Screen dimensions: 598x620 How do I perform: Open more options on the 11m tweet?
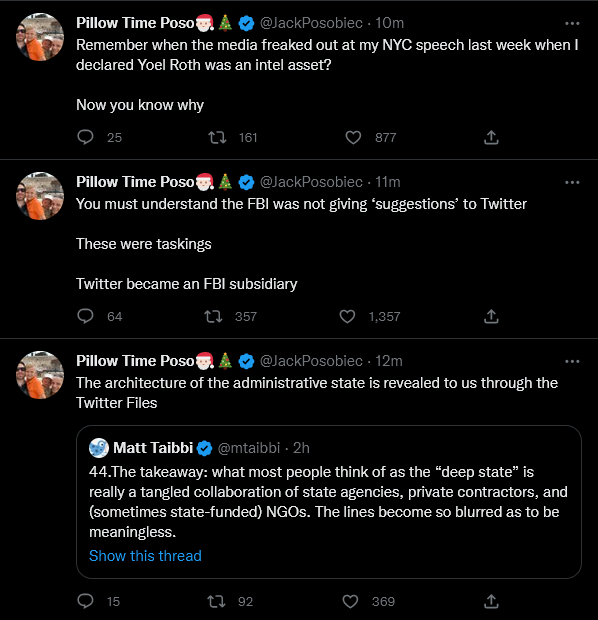[x=572, y=183]
